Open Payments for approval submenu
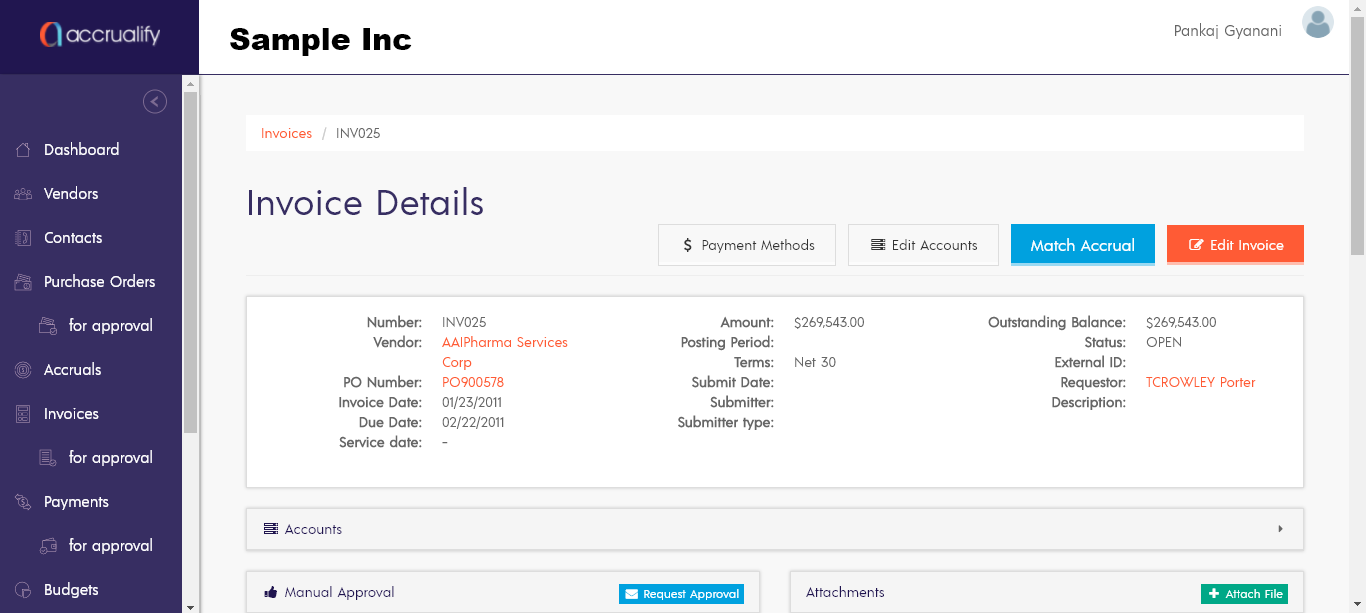Image resolution: width=1366 pixels, height=613 pixels. 110,546
